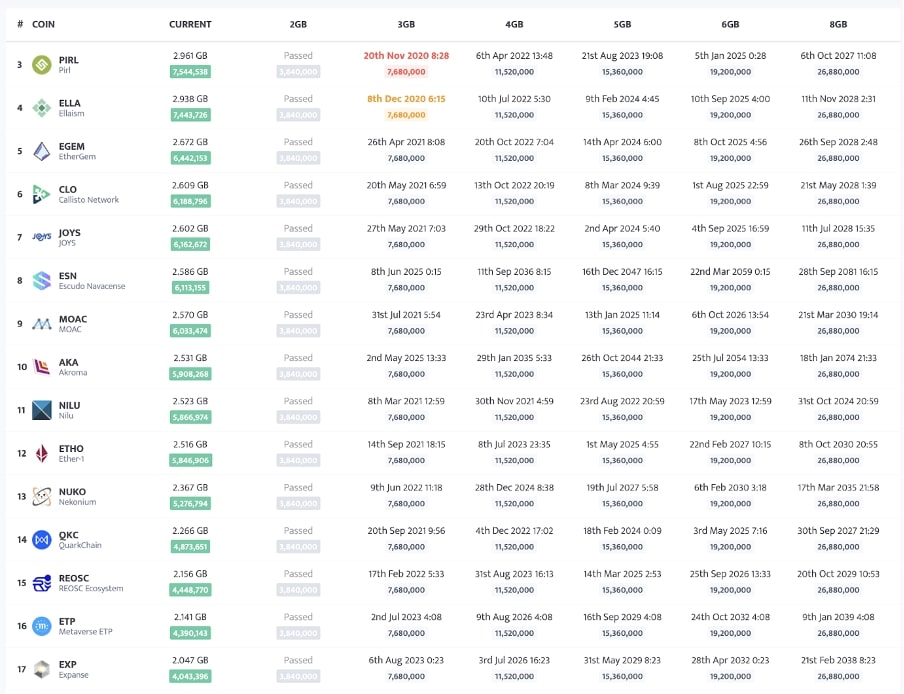Screen dimensions: 904x694
Task: Select the JOYS coin name
Action: click(x=69, y=233)
